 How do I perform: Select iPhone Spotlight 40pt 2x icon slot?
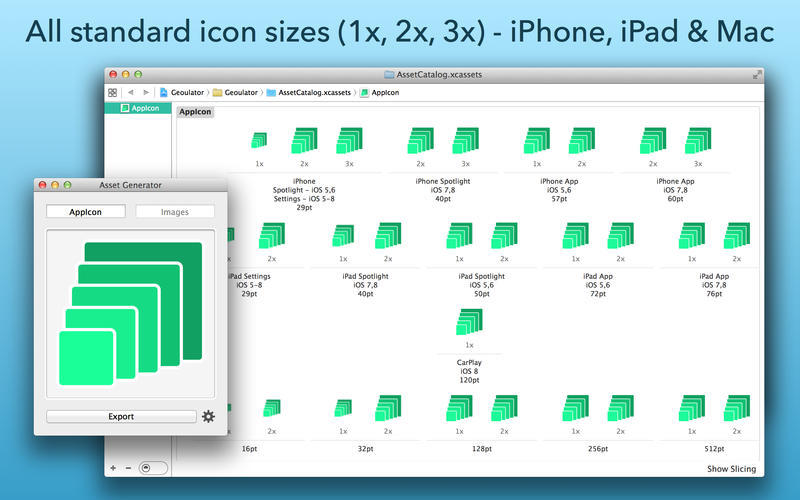pyautogui.click(x=420, y=140)
